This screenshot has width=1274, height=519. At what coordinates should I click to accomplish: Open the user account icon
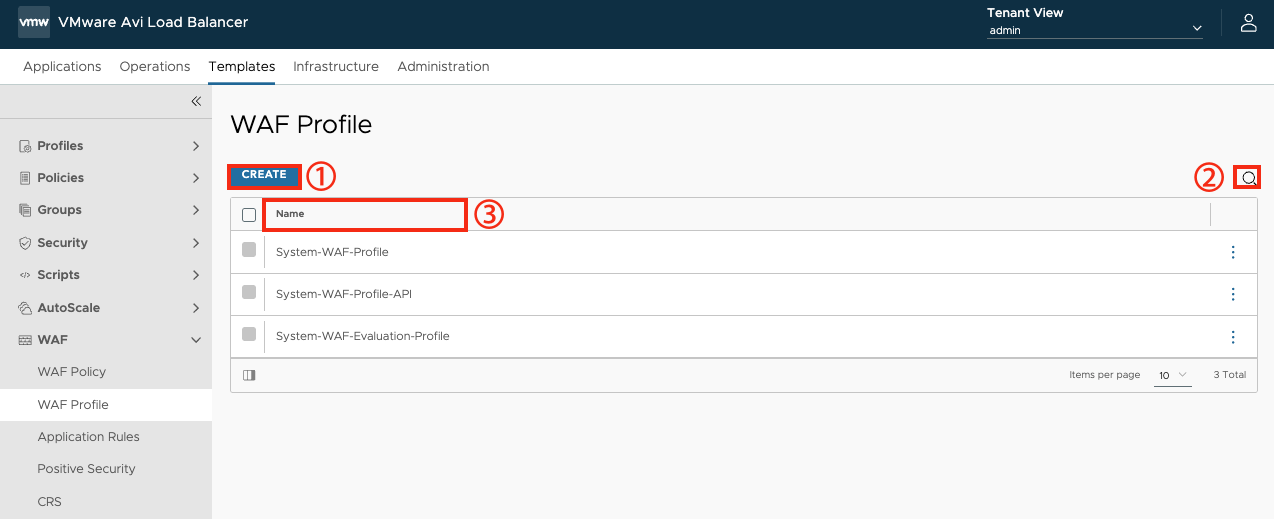pos(1248,23)
